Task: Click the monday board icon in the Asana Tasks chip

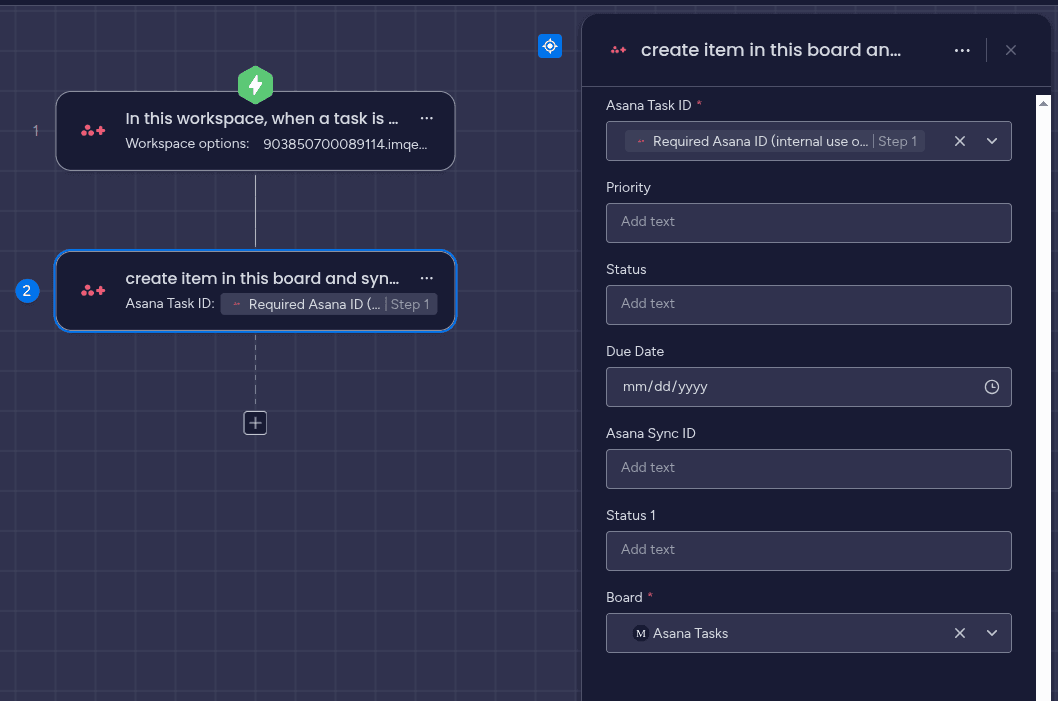Action: [640, 633]
